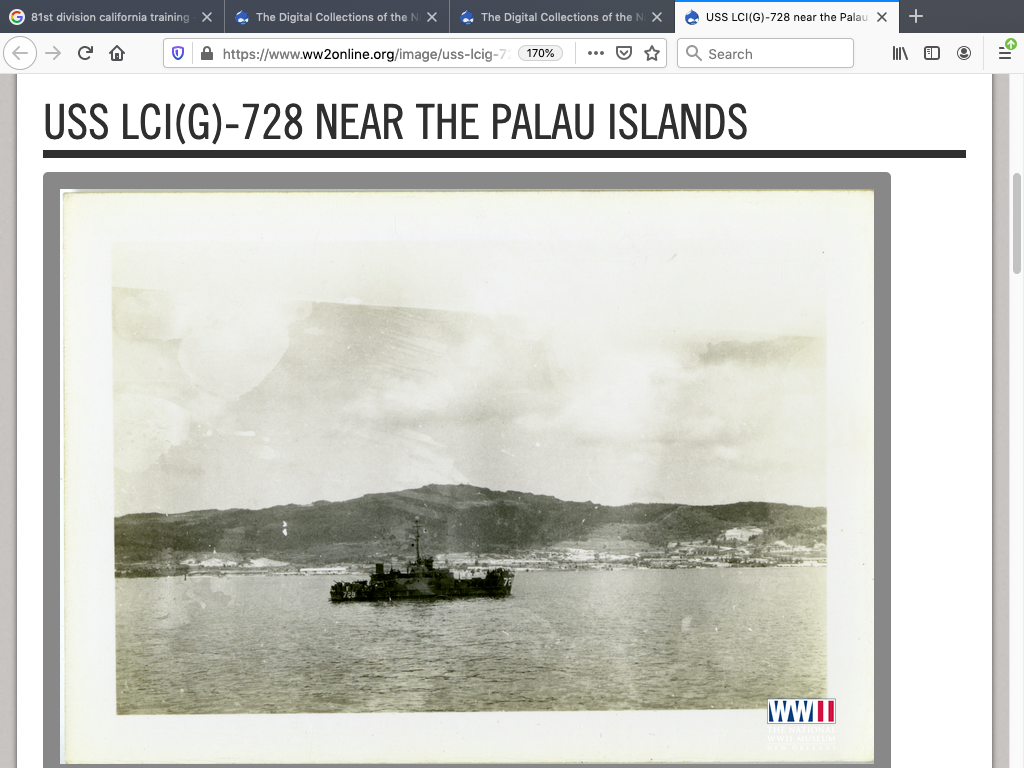This screenshot has width=1024, height=768.
Task: Close the USS LCI(G)-728 tab
Action: tap(882, 17)
